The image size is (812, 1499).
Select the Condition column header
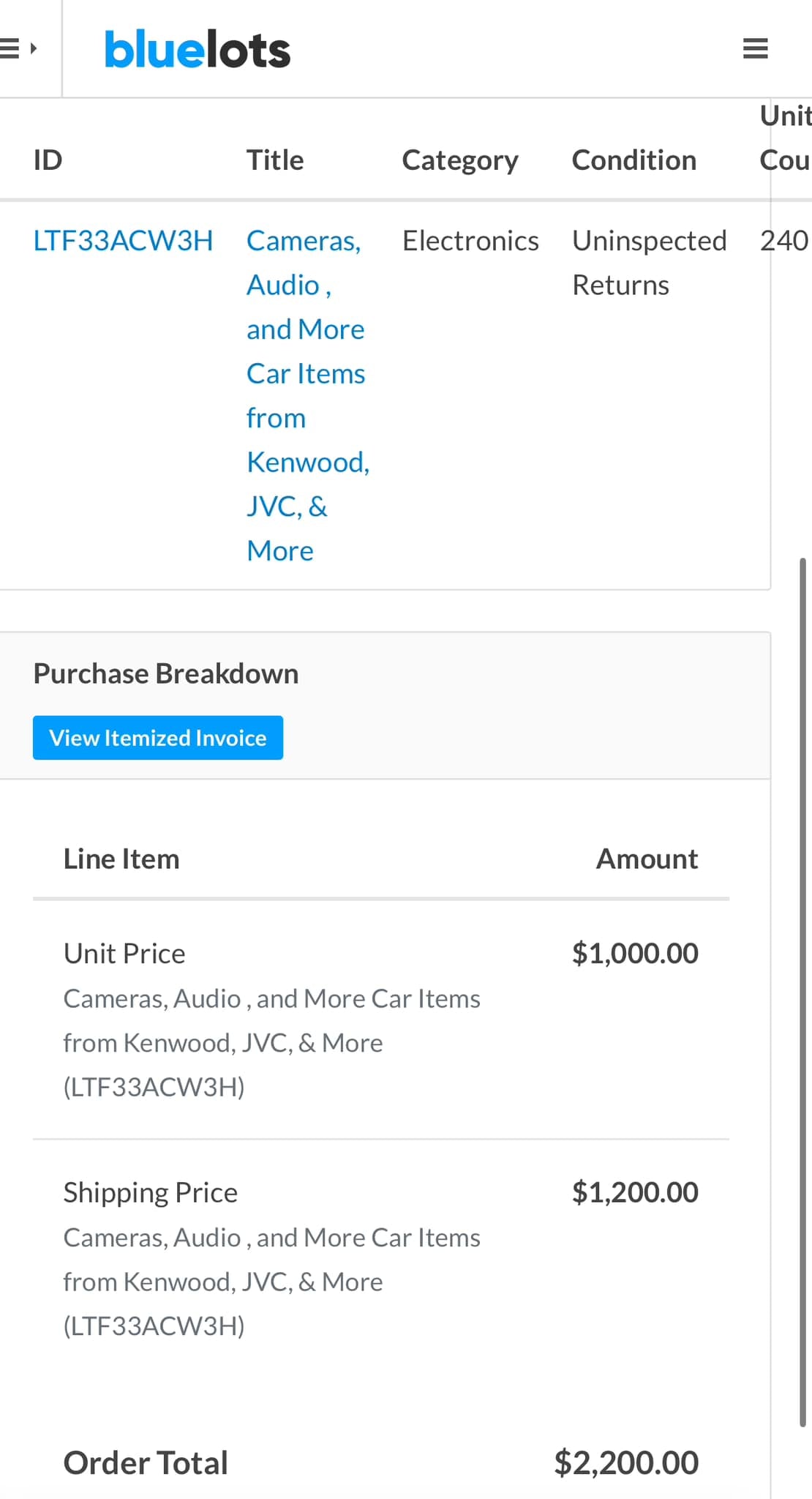[x=634, y=160]
